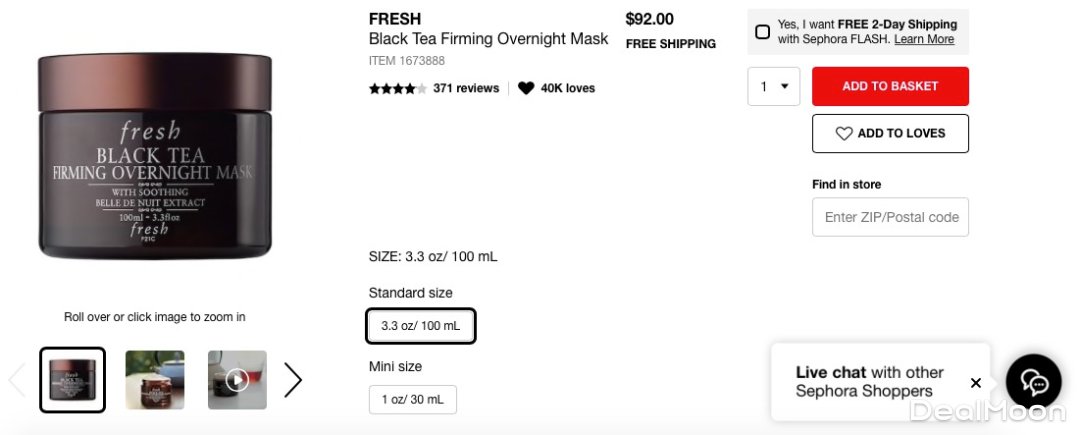Open live chat bubble icon
Viewport: 1080px width, 435px height.
point(1033,382)
